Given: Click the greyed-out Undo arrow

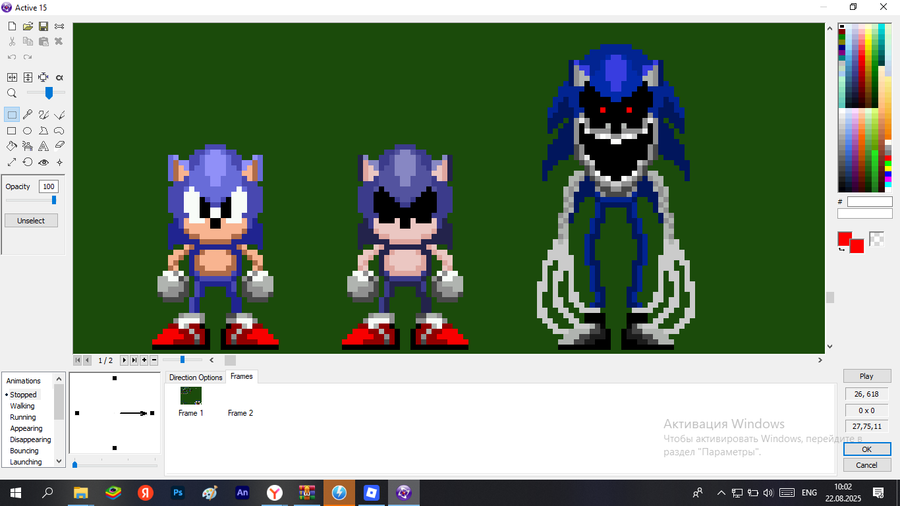Looking at the screenshot, I should 12,57.
